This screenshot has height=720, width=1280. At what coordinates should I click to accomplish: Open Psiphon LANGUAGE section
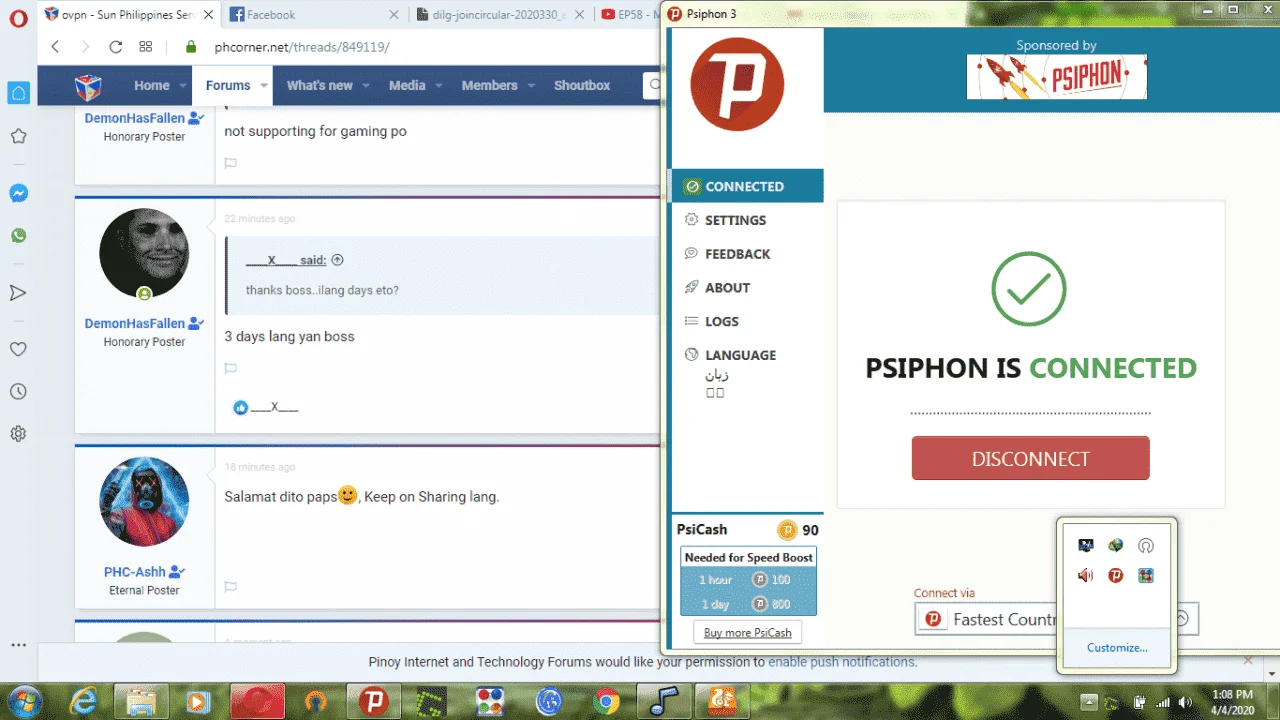coord(740,355)
